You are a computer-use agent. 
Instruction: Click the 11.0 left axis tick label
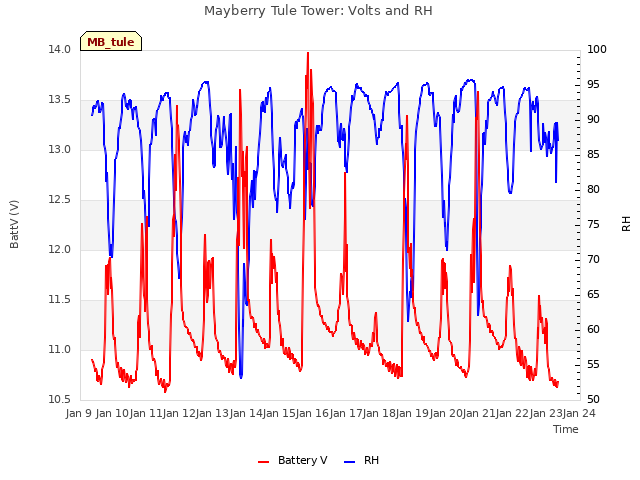(60, 349)
